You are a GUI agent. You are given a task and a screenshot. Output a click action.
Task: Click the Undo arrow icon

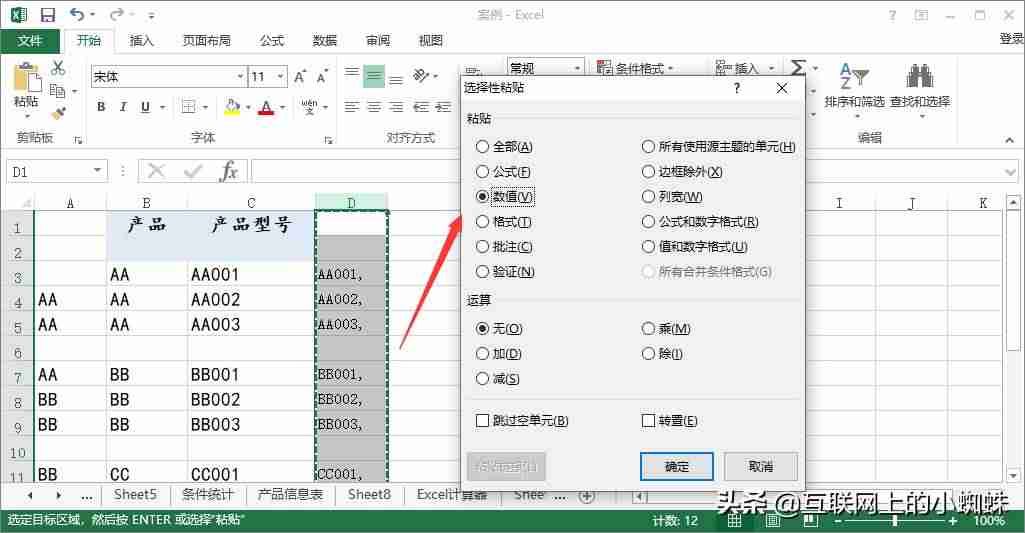pos(78,14)
